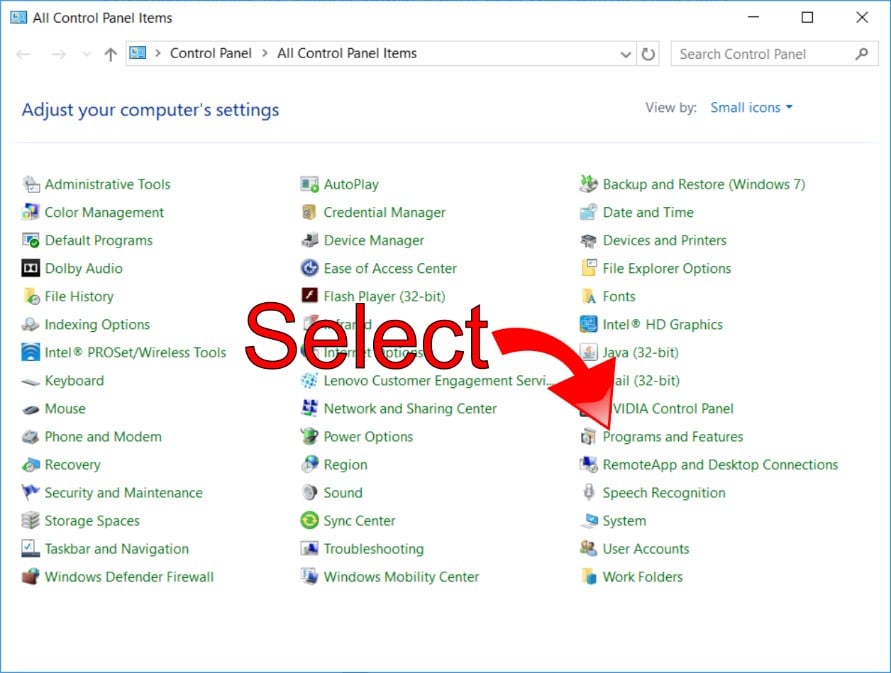Select the Ease of Access Center icon

tap(309, 269)
